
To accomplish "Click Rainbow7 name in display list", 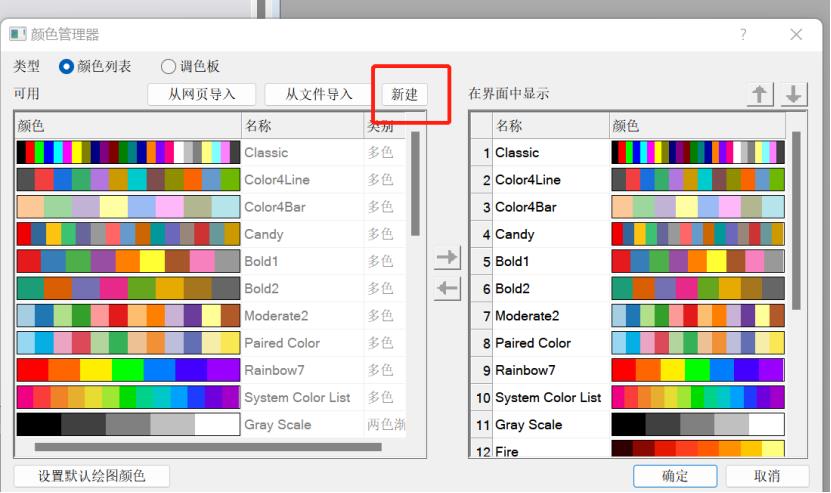I will coord(525,370).
